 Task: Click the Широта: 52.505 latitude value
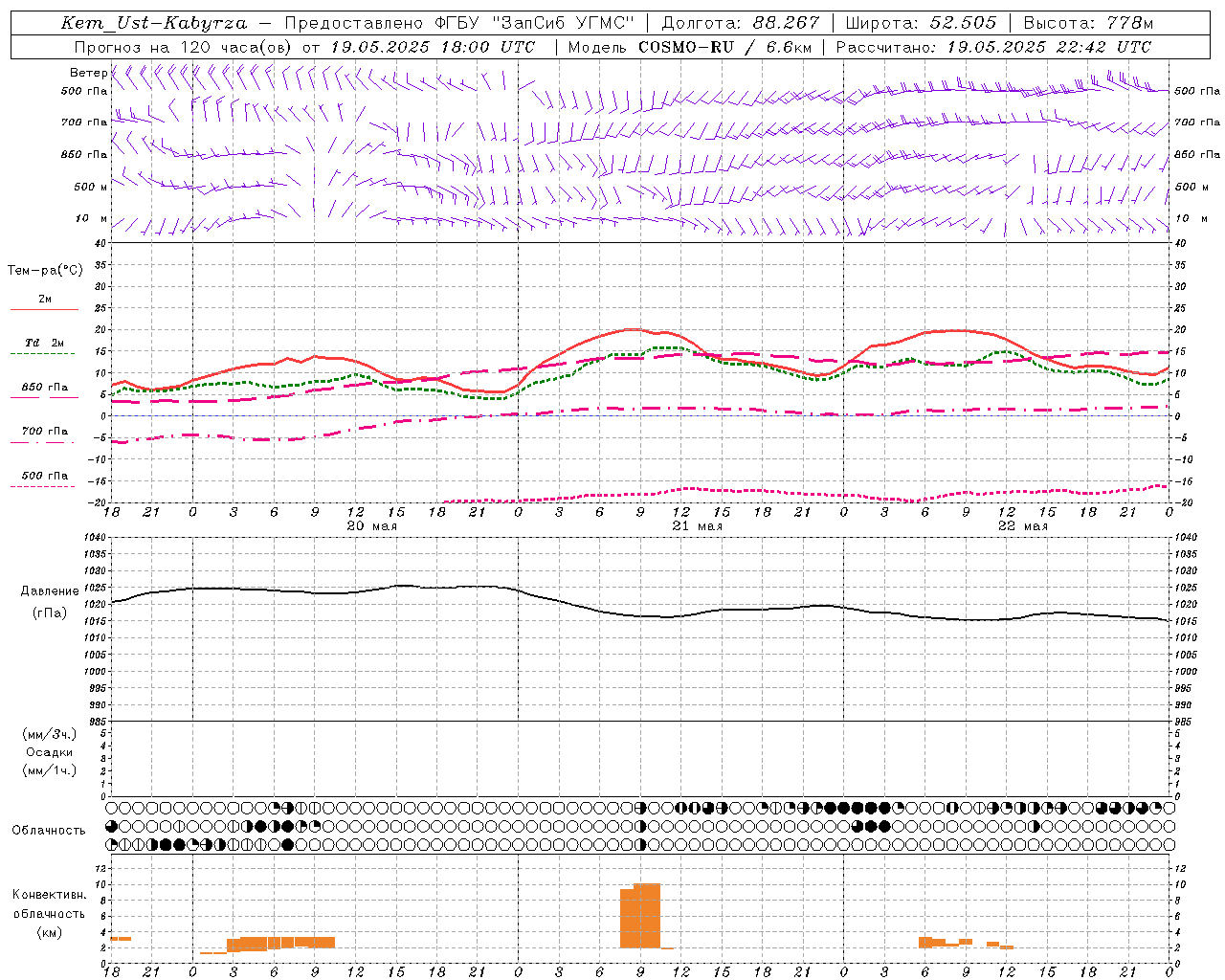920,23
